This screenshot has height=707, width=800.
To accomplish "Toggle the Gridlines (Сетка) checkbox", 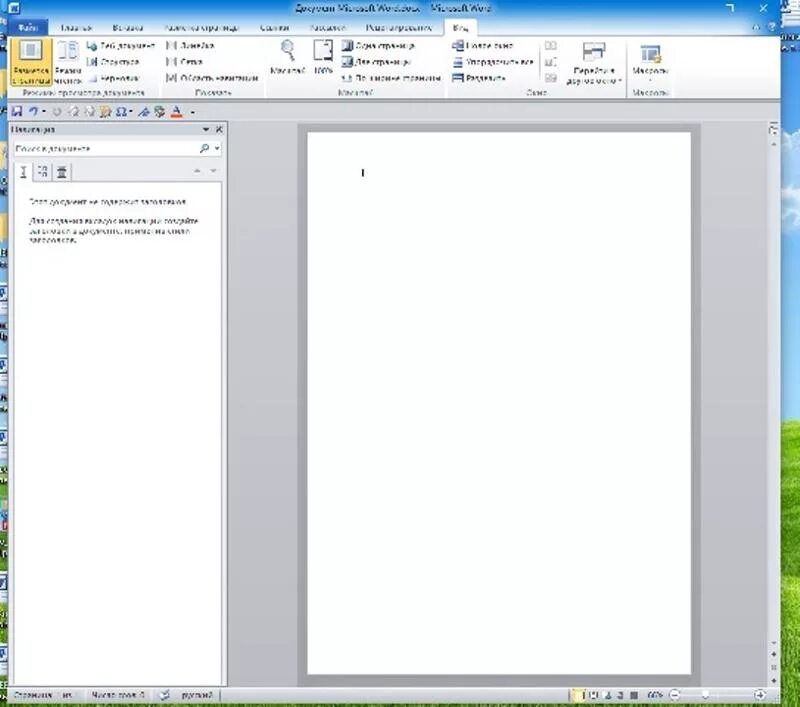I will (x=185, y=62).
